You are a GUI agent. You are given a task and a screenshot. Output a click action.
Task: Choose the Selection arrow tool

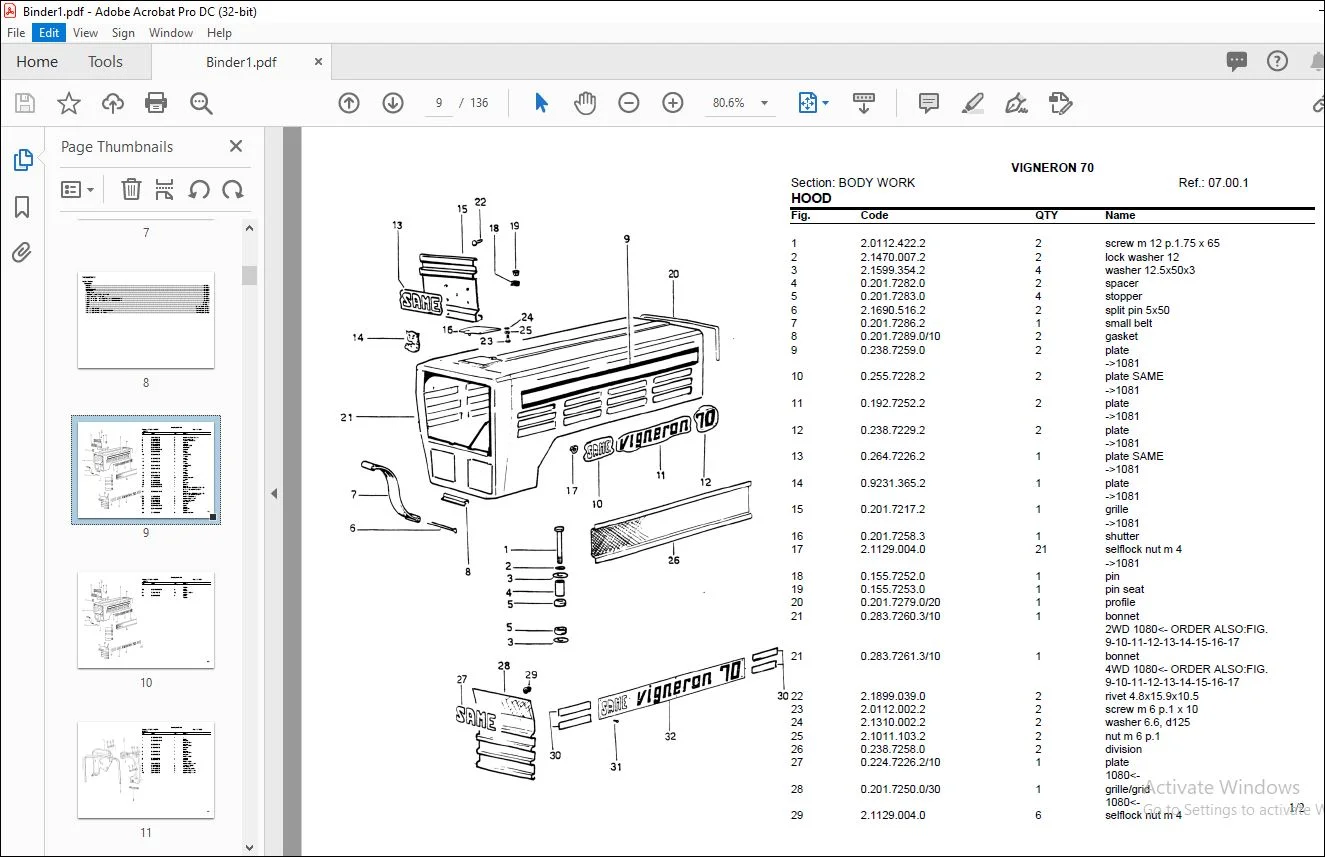coord(541,103)
